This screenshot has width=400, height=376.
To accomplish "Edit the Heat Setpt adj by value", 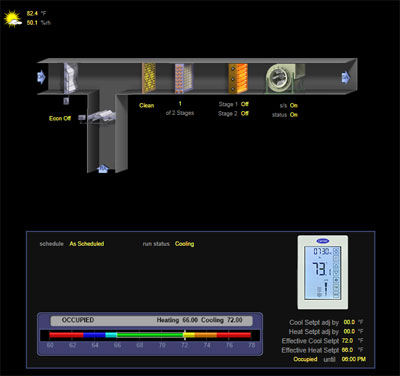I will point(349,331).
